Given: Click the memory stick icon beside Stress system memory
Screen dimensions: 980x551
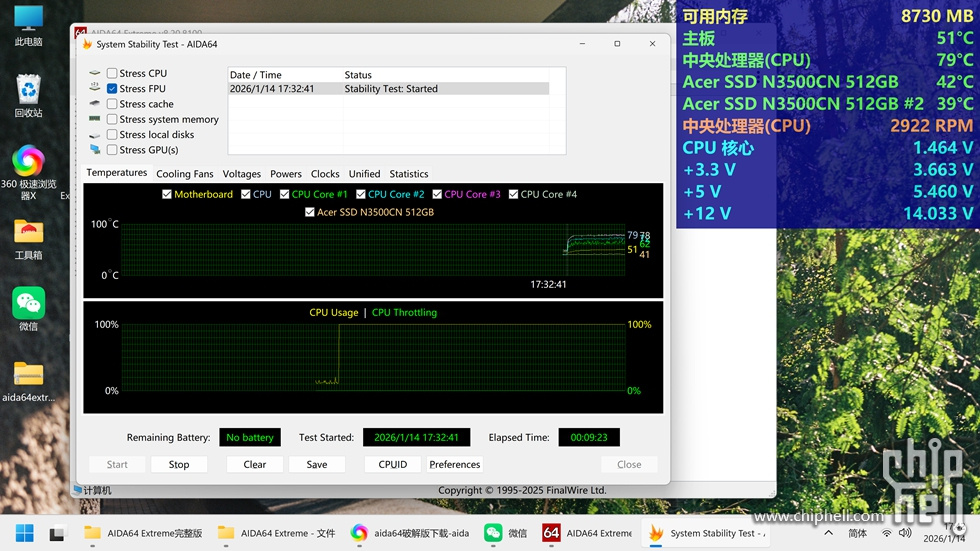Looking at the screenshot, I should [x=95, y=119].
